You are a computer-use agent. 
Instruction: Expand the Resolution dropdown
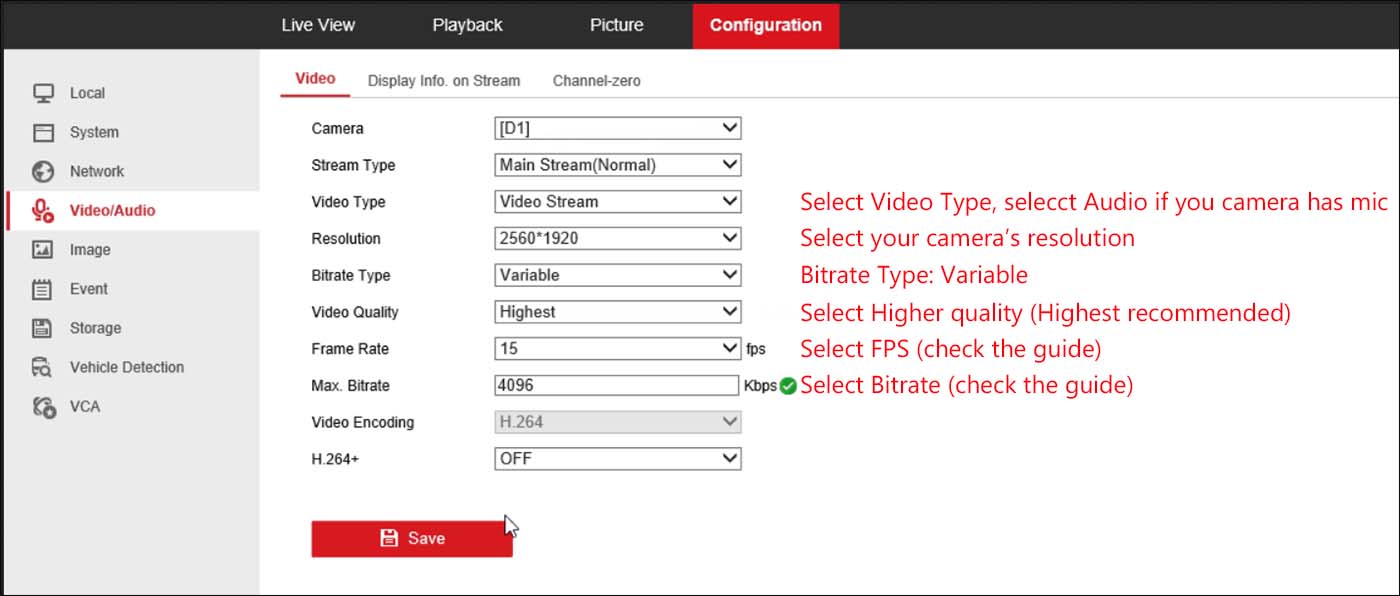(617, 238)
